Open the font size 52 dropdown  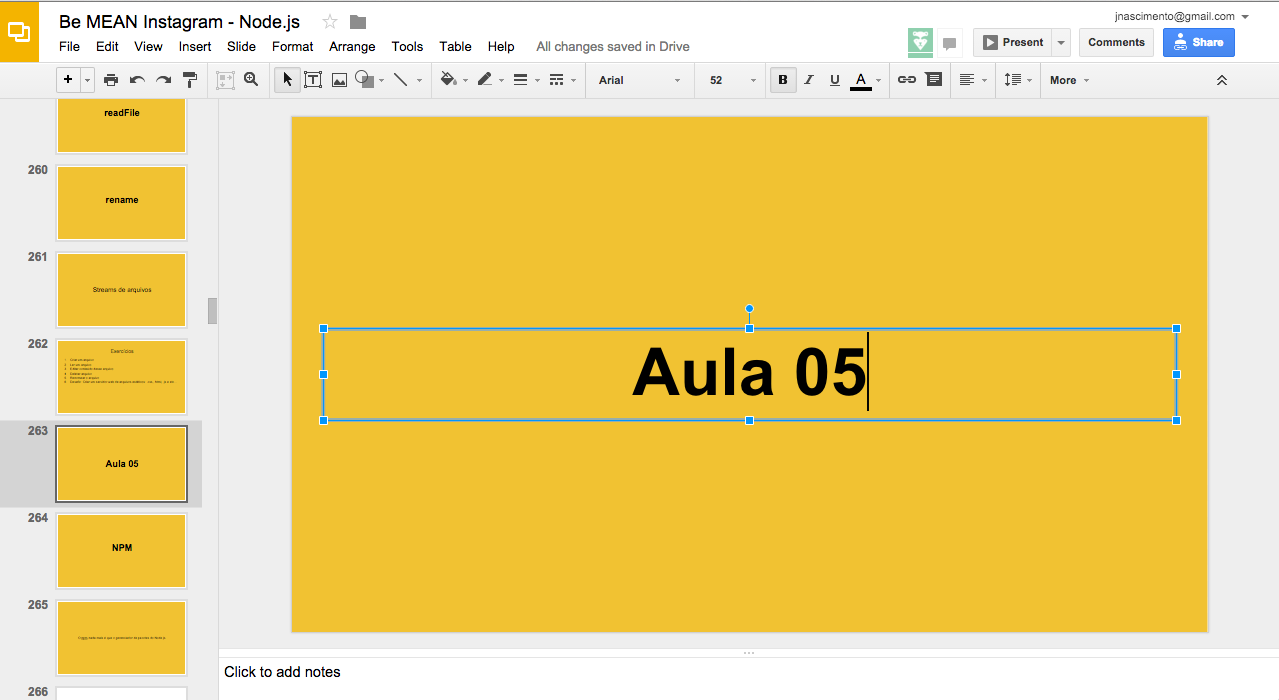(733, 80)
